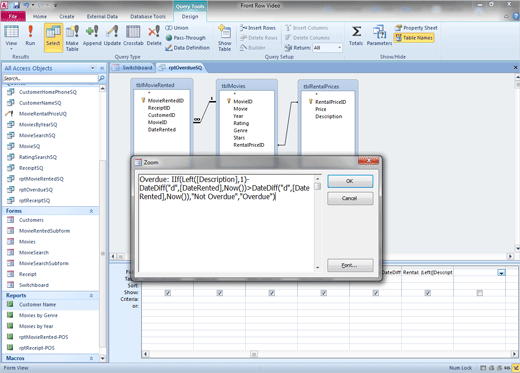Switch to the Home ribbon tab
Image resolution: width=520 pixels, height=373 pixels.
[40, 16]
